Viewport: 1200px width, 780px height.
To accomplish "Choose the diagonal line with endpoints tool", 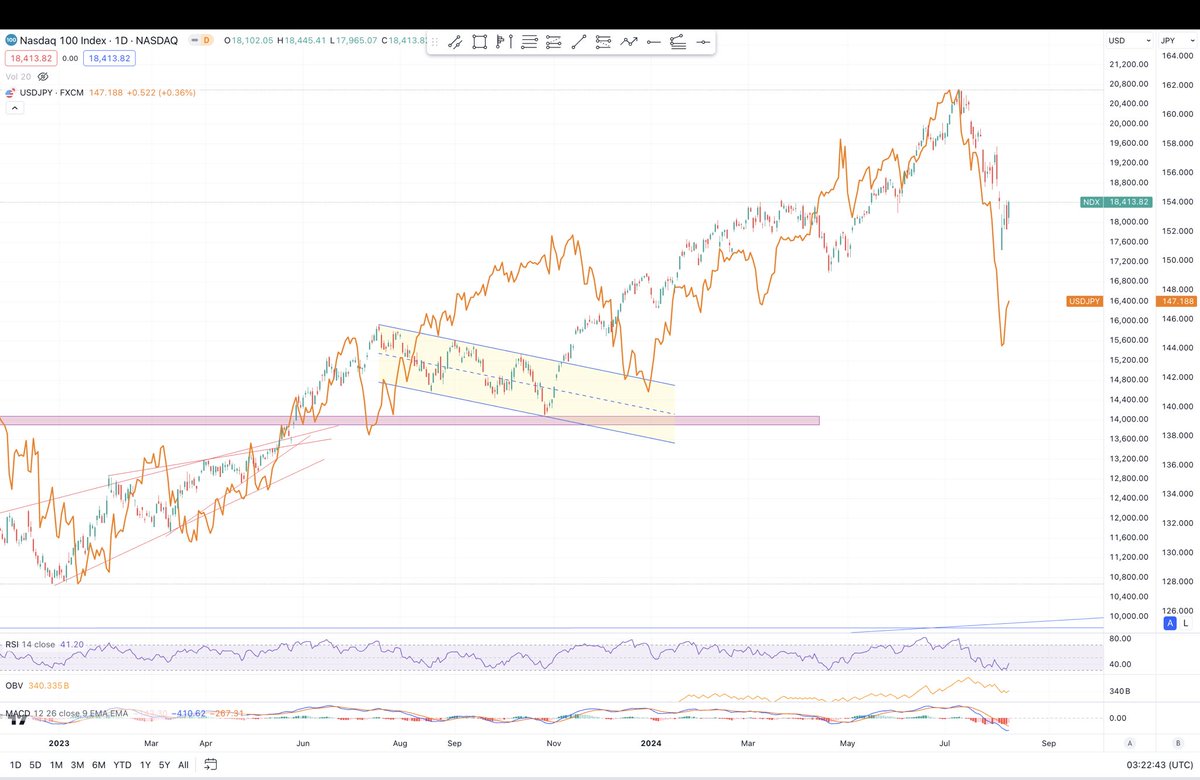I will pos(579,41).
